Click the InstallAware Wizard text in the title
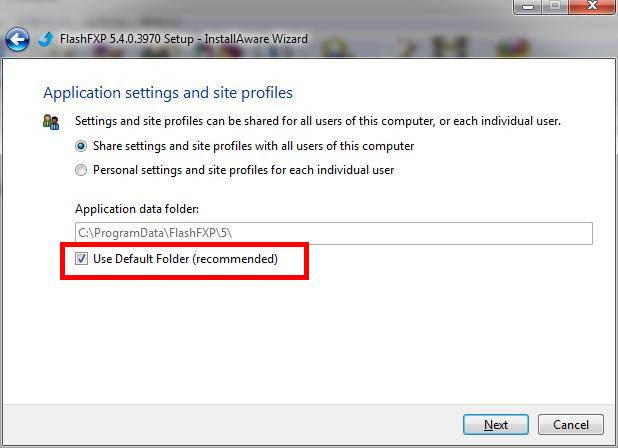This screenshot has height=448, width=618. (x=262, y=40)
